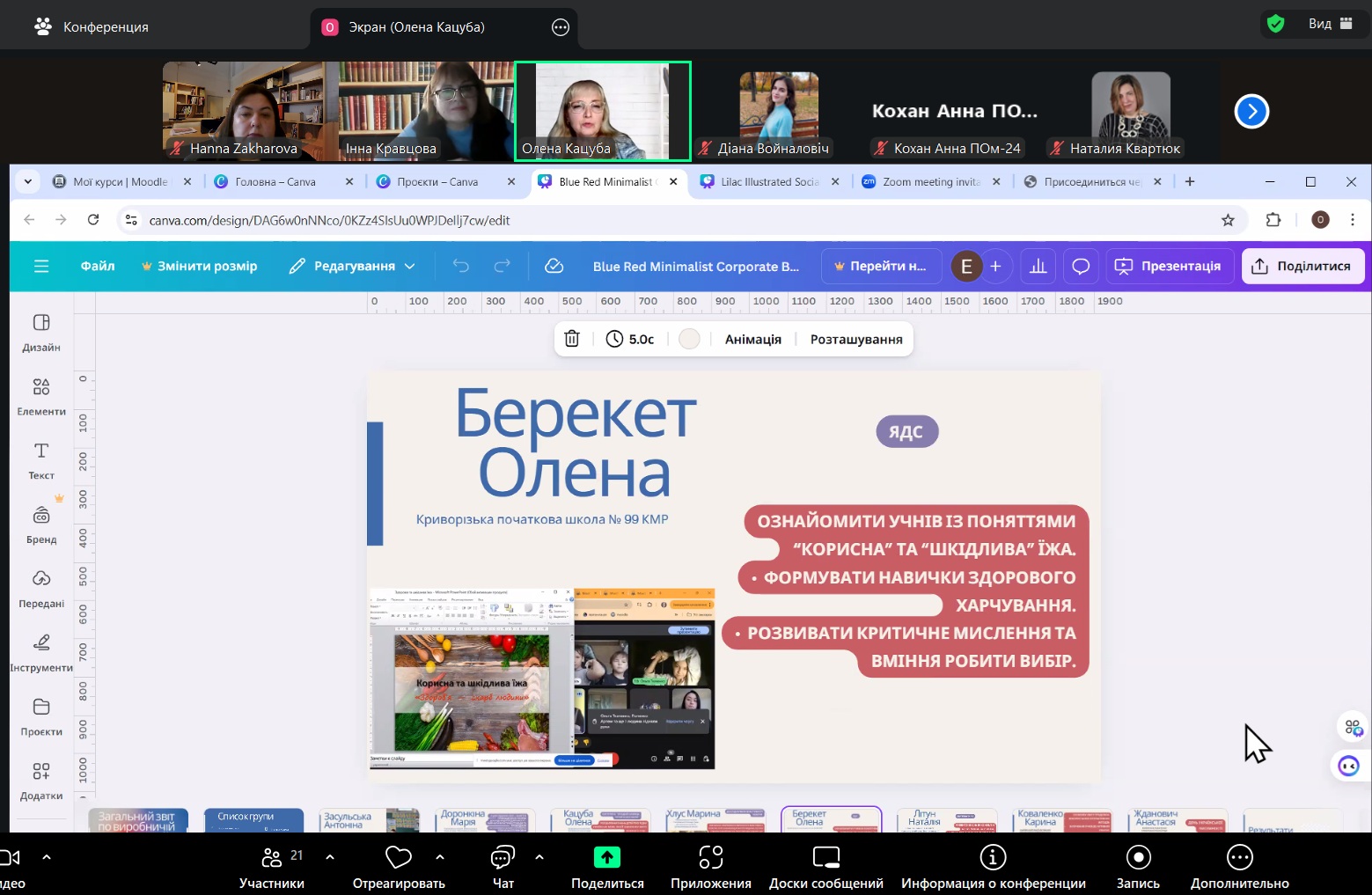Expand the participants options chevron
This screenshot has height=895, width=1372.
tap(330, 856)
